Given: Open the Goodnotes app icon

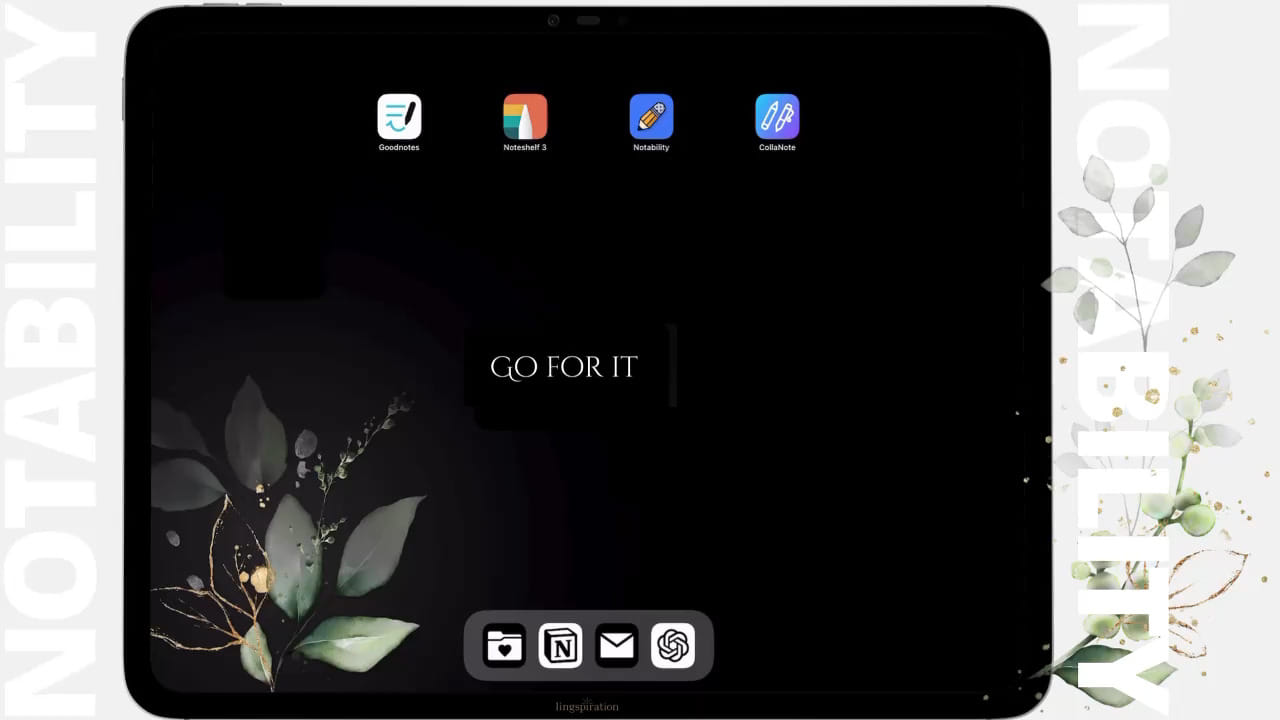Looking at the screenshot, I should click(399, 116).
